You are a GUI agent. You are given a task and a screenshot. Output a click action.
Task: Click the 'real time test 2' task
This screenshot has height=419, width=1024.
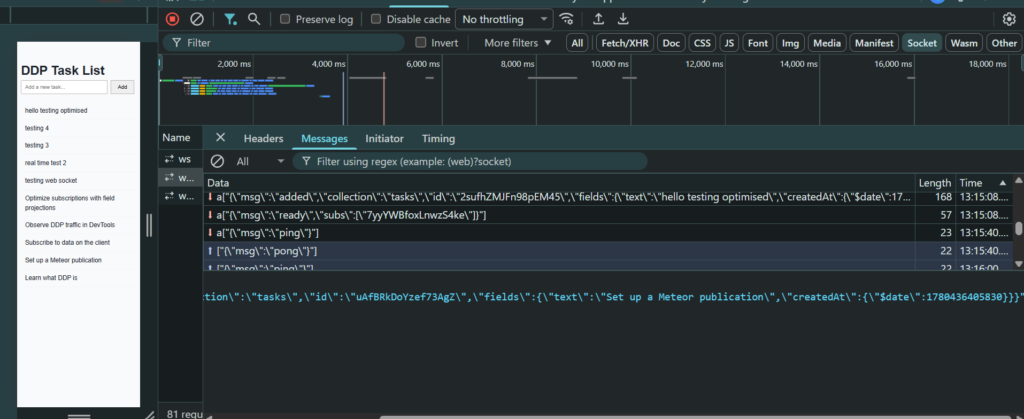click(46, 163)
